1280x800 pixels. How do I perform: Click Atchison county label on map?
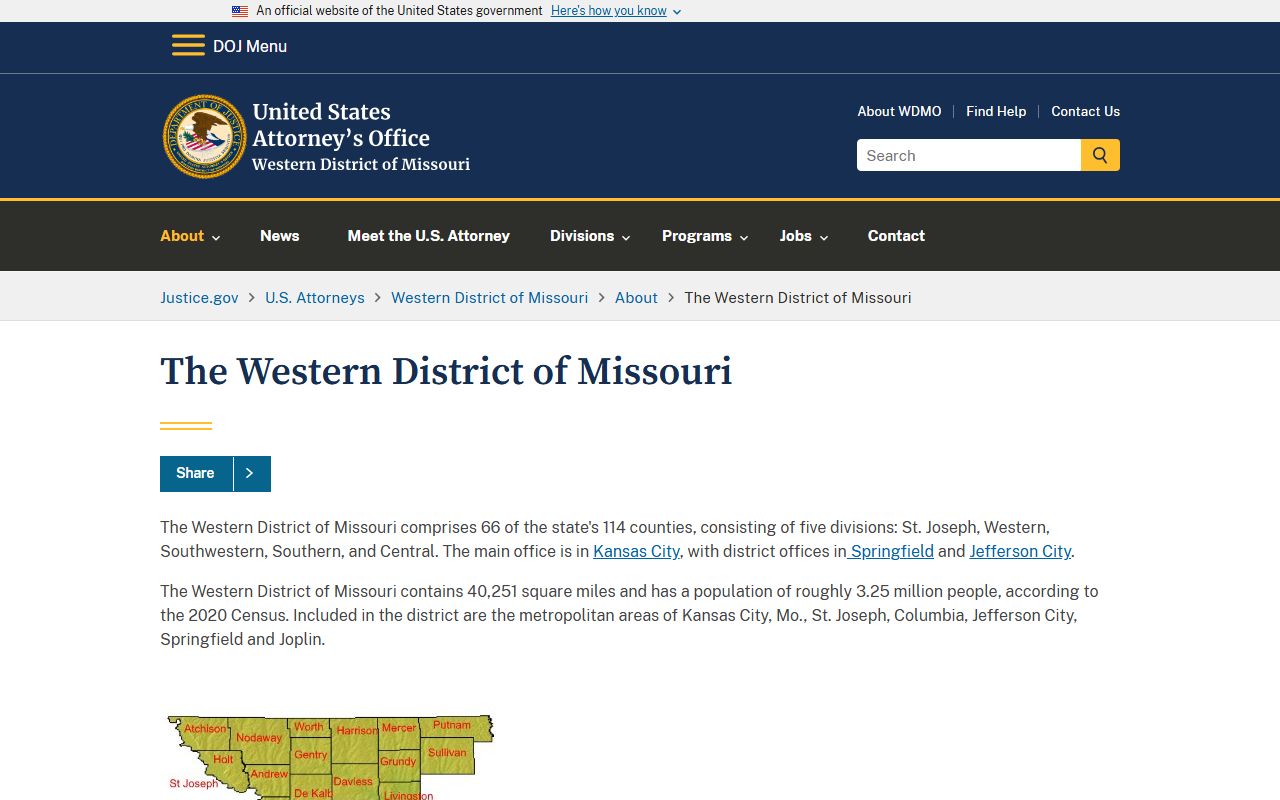(x=205, y=728)
